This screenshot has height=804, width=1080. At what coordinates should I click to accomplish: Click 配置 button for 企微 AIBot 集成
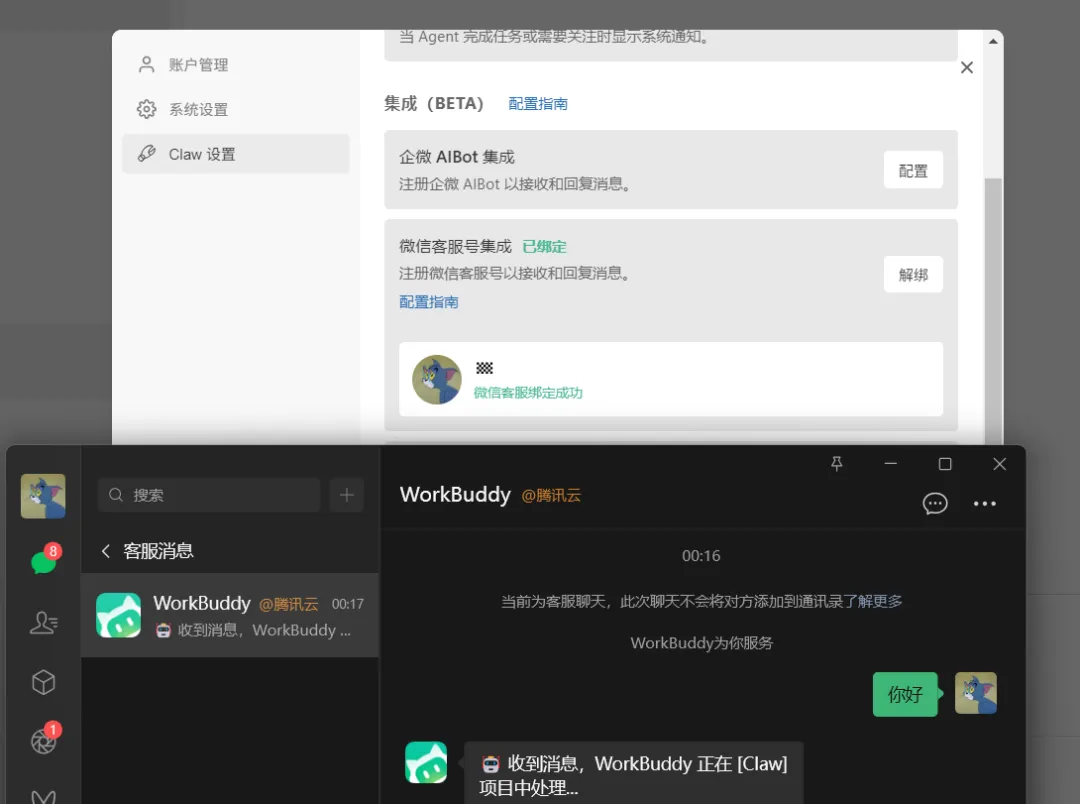coord(913,171)
